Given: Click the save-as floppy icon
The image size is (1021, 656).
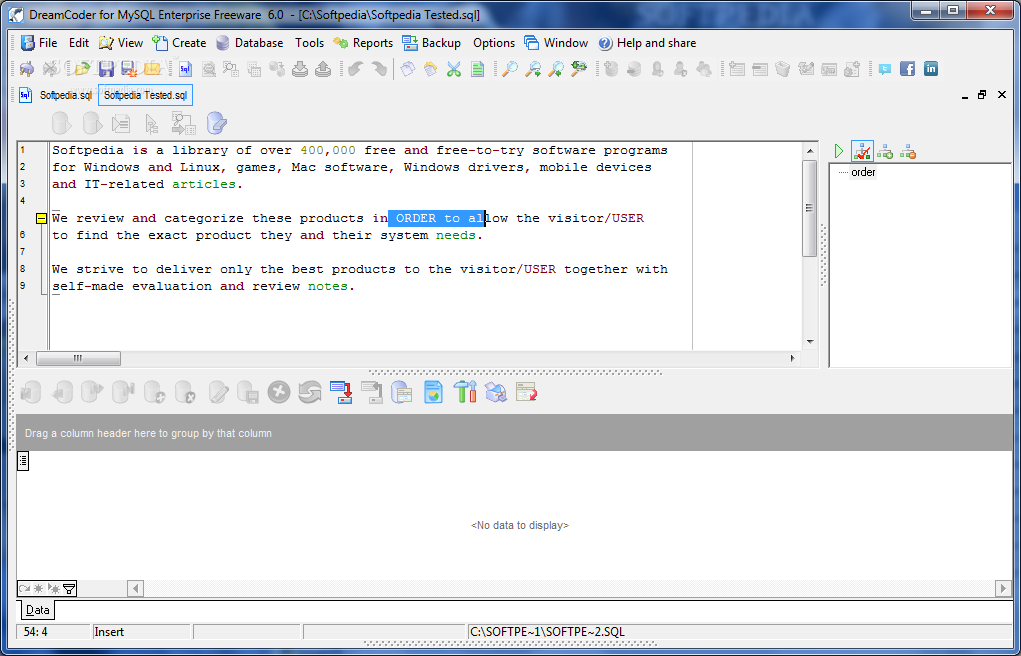Looking at the screenshot, I should click(x=129, y=68).
